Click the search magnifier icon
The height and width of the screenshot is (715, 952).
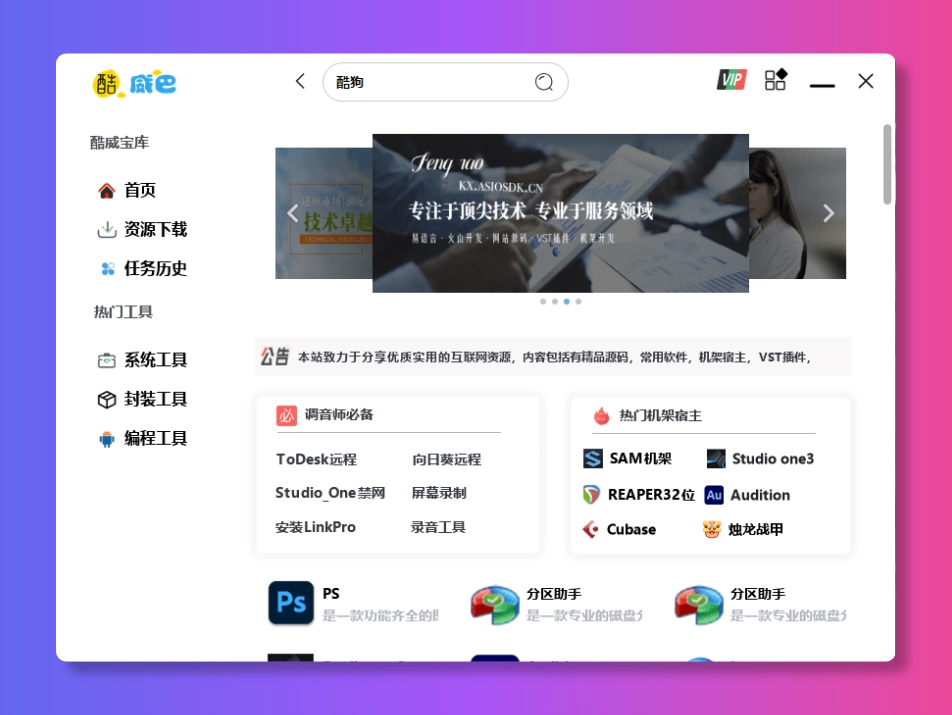point(544,82)
